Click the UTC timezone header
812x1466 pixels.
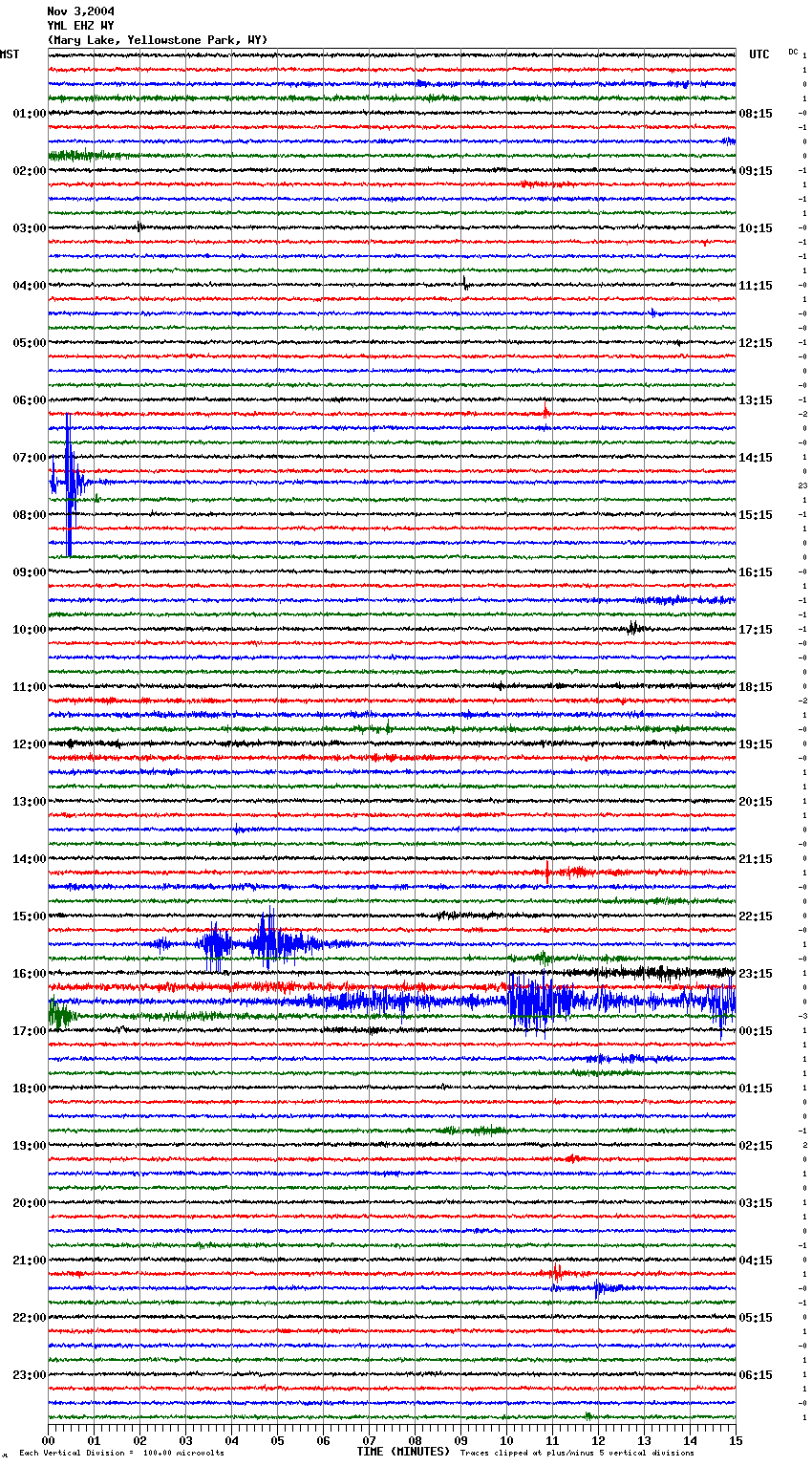(x=759, y=54)
